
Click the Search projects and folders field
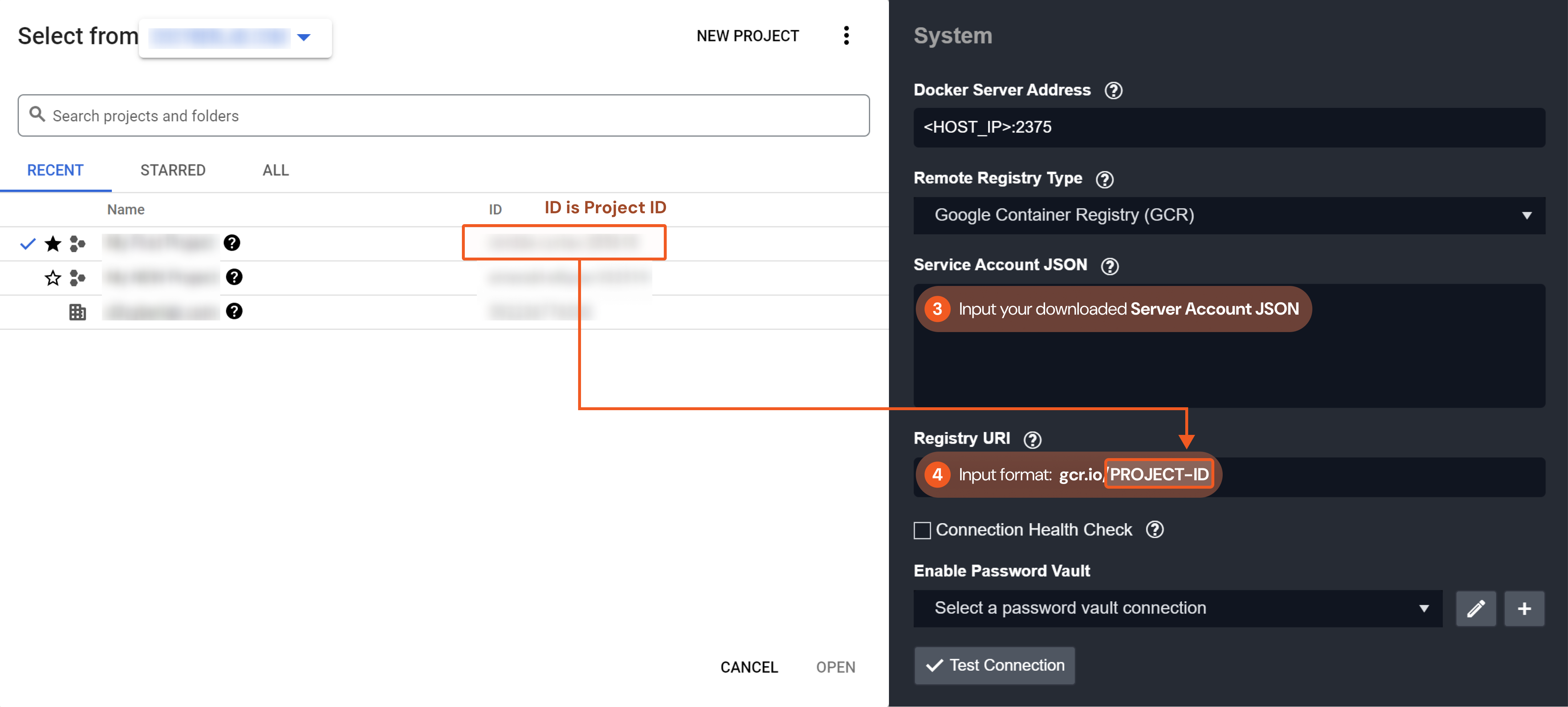tap(443, 116)
